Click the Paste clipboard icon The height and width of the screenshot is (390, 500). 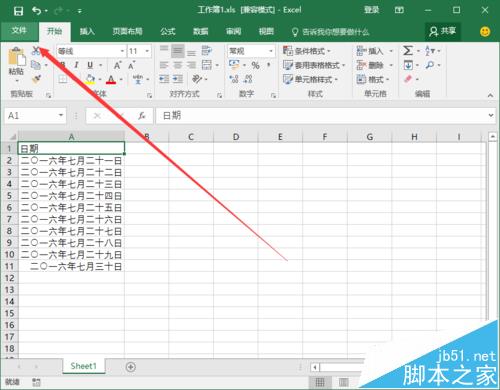click(17, 57)
